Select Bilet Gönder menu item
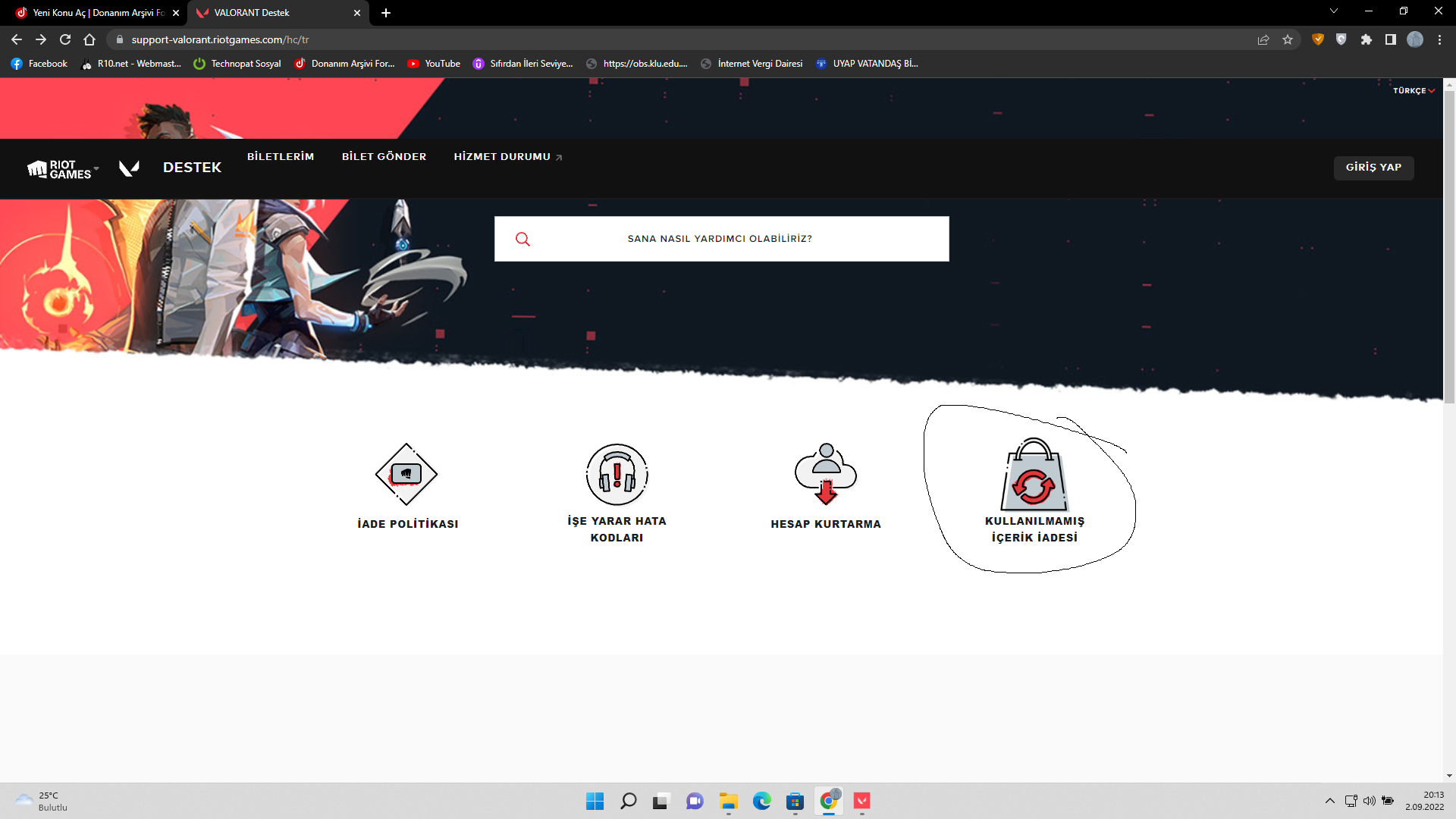Viewport: 1456px width, 819px height. point(384,157)
